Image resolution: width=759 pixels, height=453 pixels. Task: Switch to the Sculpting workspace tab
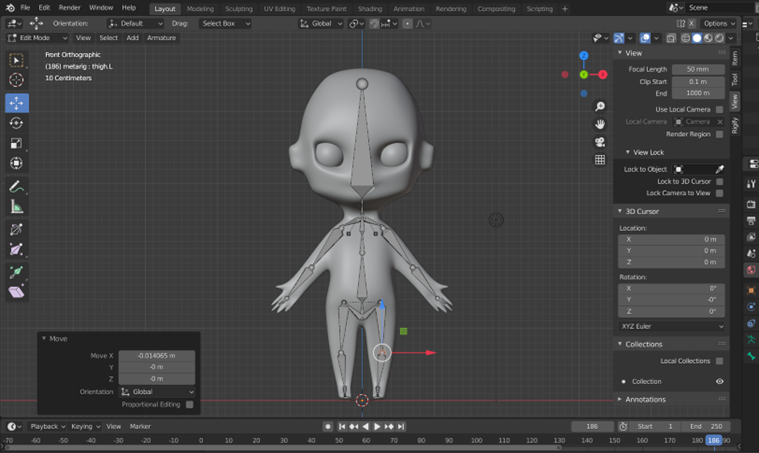(x=239, y=9)
